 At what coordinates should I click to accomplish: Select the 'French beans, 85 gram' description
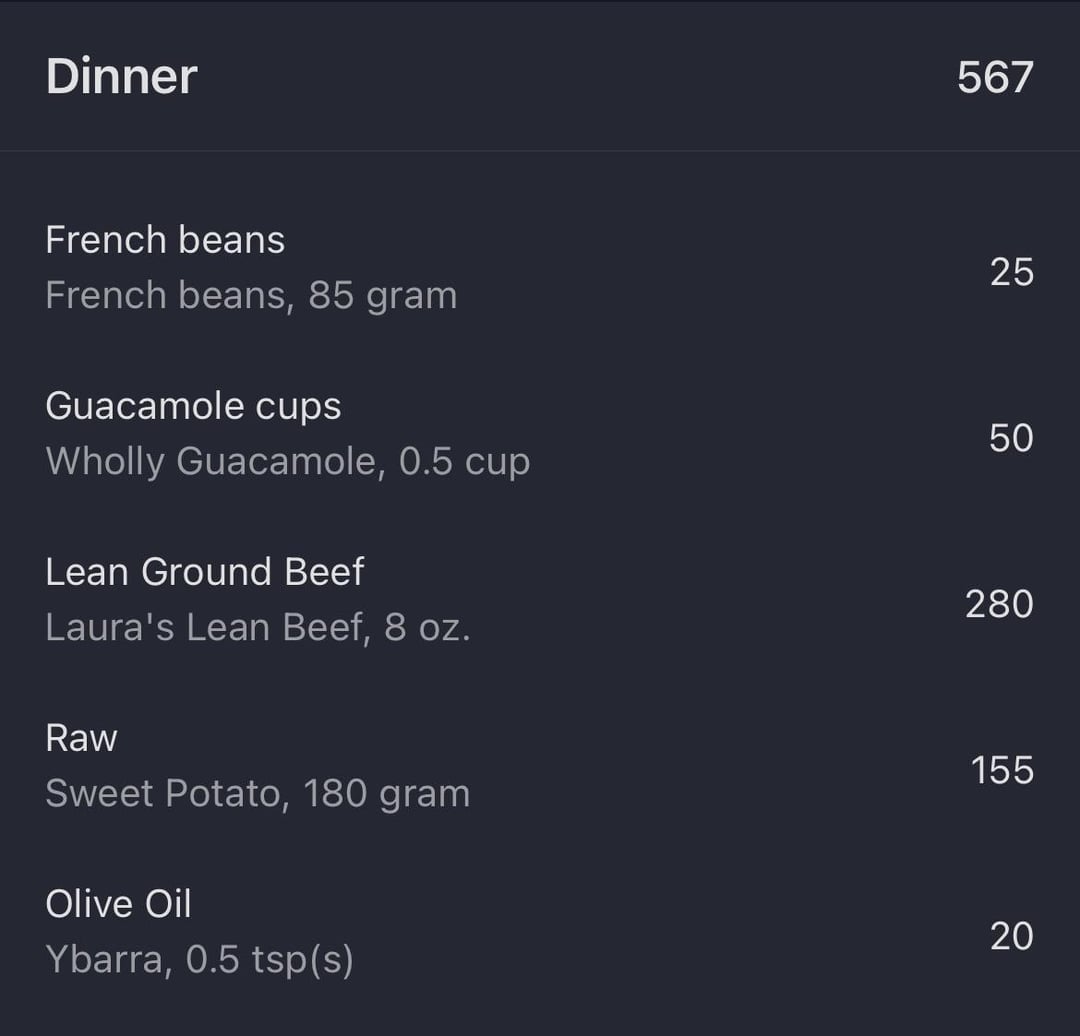pyautogui.click(x=251, y=296)
